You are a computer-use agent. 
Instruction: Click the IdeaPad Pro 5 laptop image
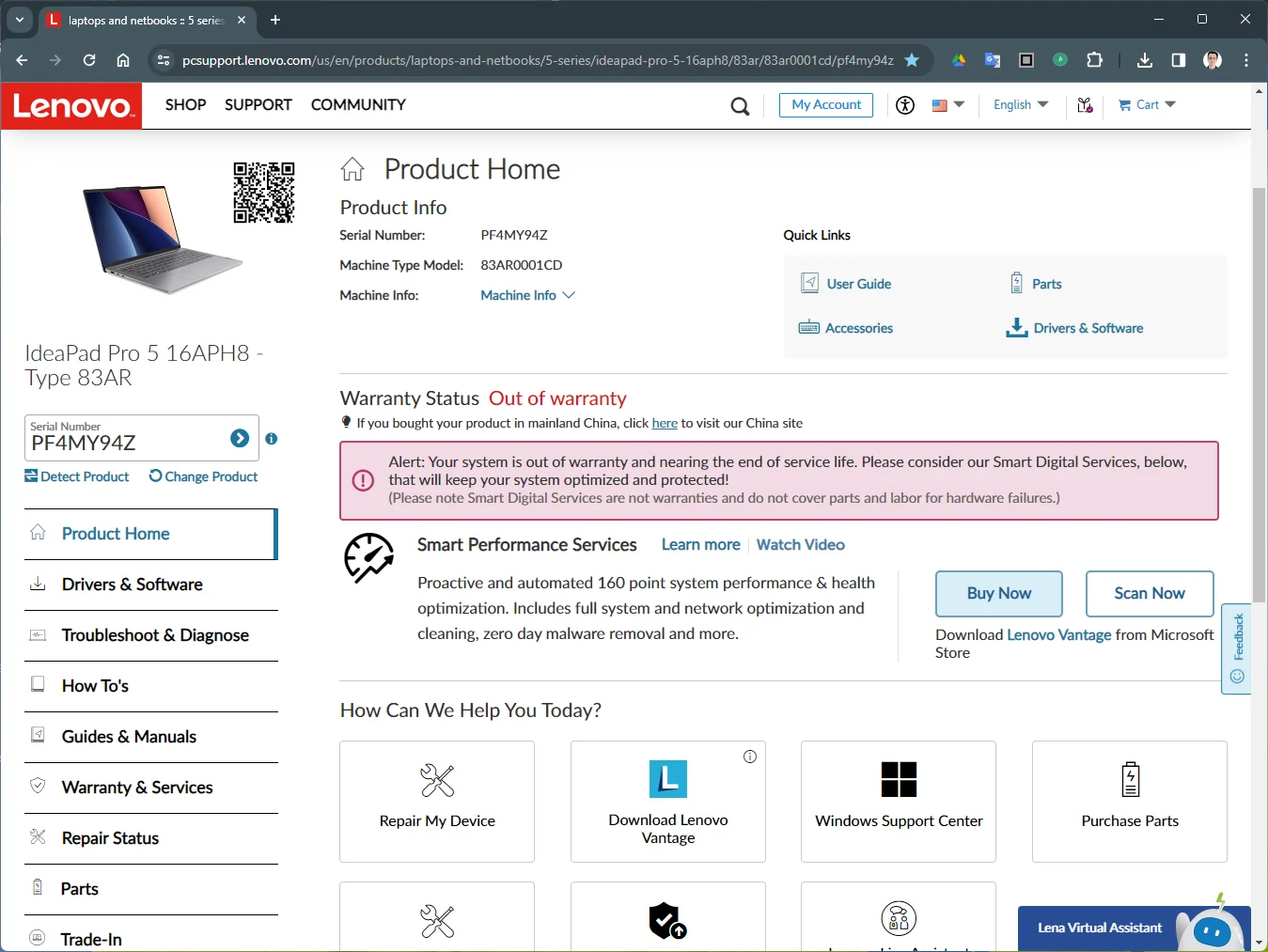pos(162,238)
